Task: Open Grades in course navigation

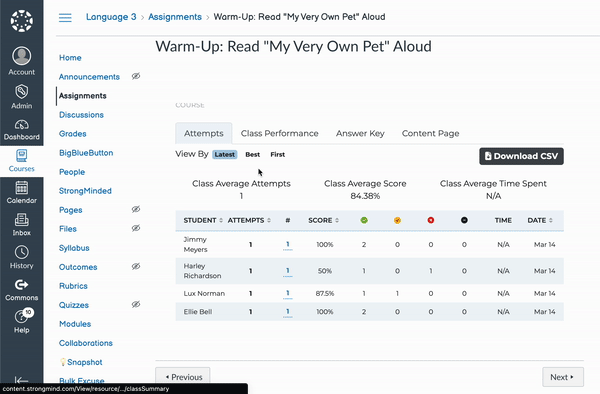Action: 73,134
